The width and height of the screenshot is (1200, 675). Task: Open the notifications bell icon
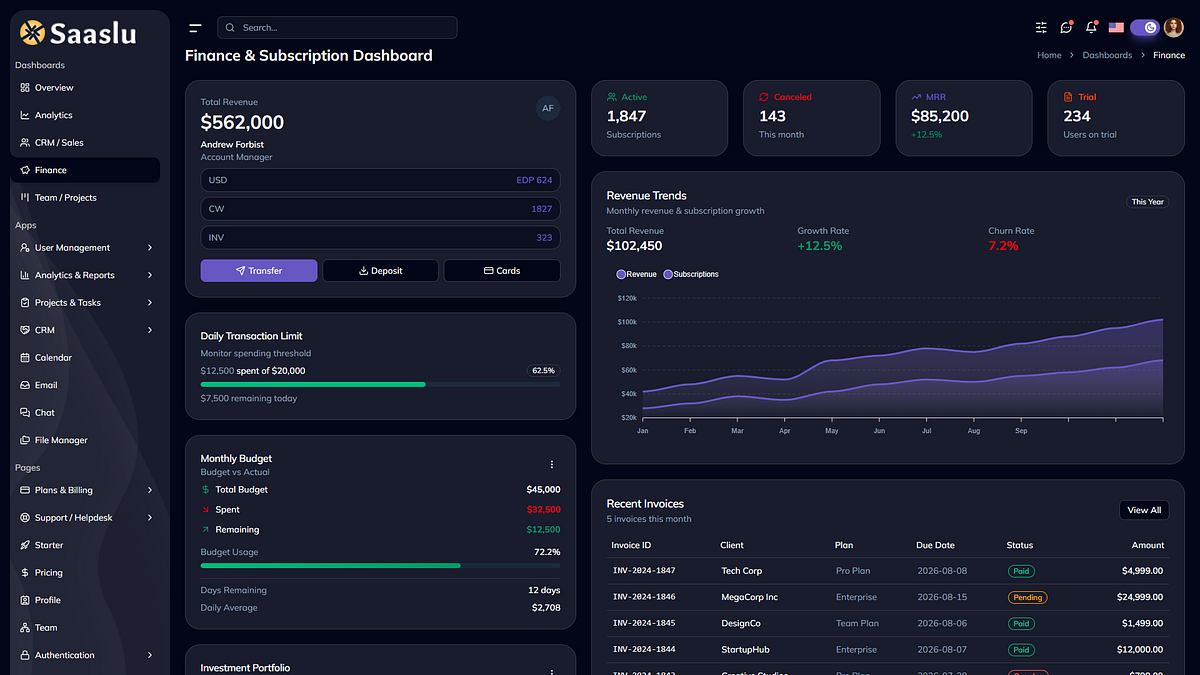coord(1091,28)
